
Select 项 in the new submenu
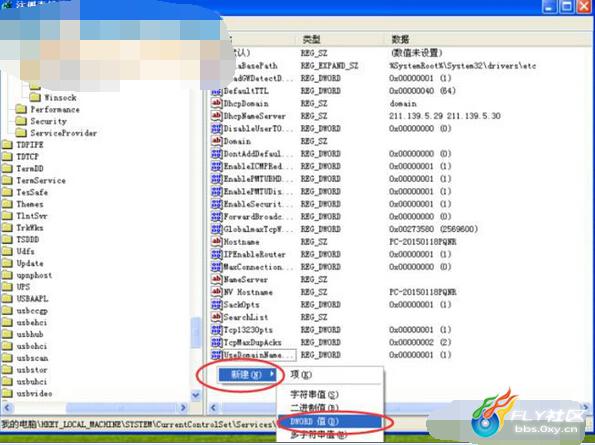[x=301, y=374]
